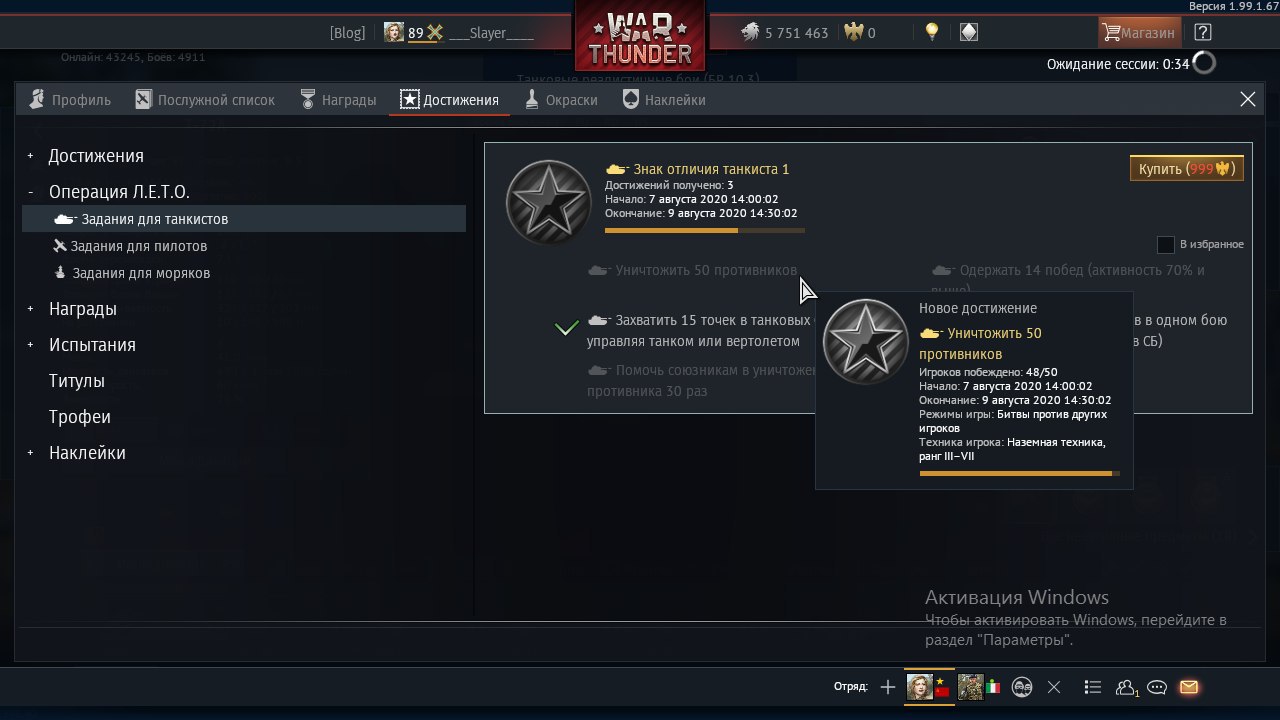
Task: Click the Купить 999 button
Action: [x=1186, y=169]
